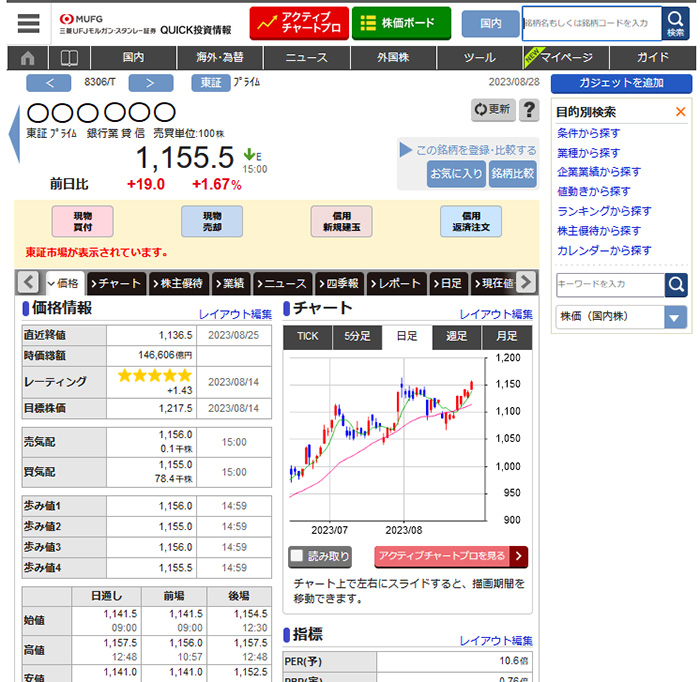Image resolution: width=700 pixels, height=682 pixels.
Task: Open the 外国株 navigation menu
Action: pyautogui.click(x=393, y=58)
